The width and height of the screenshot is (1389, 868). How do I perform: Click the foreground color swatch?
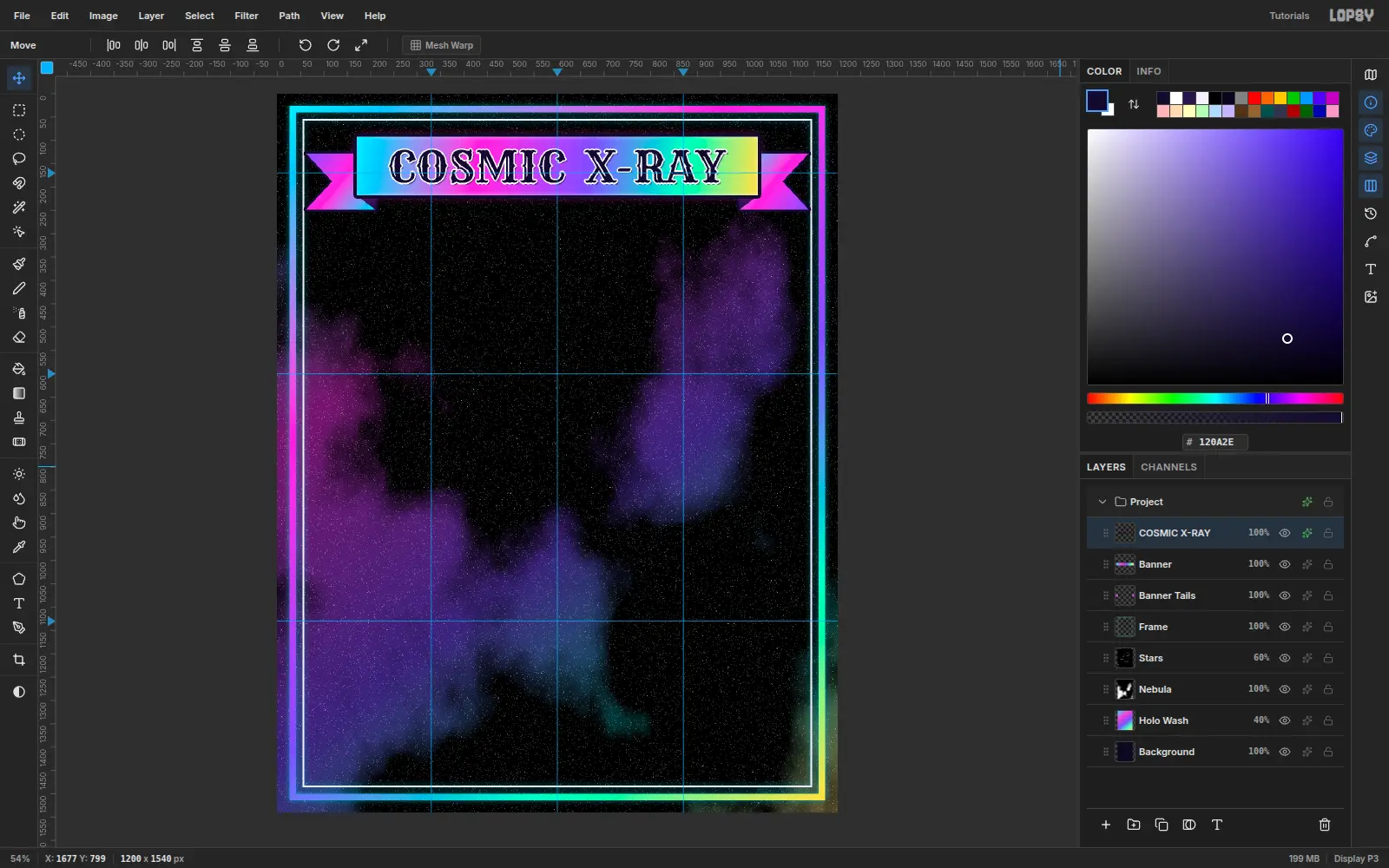pyautogui.click(x=1097, y=101)
